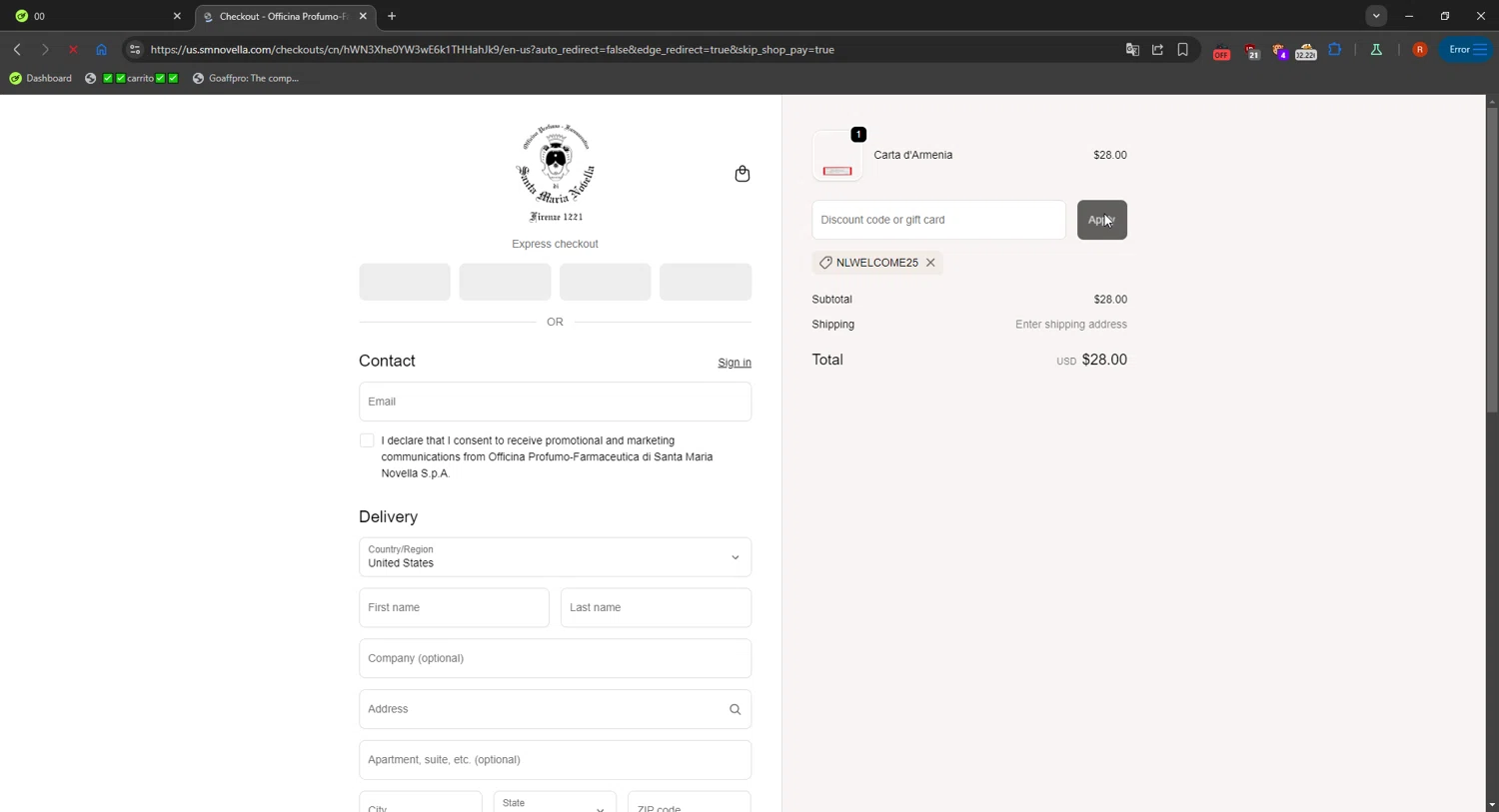
Task: Open the Error browser menu button
Action: point(1466,49)
